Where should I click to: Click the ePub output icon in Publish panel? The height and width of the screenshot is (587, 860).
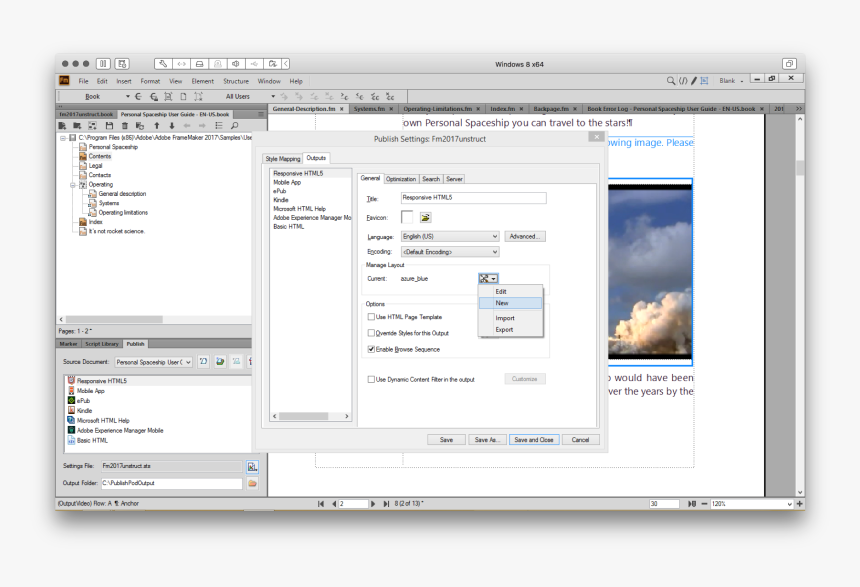71,400
